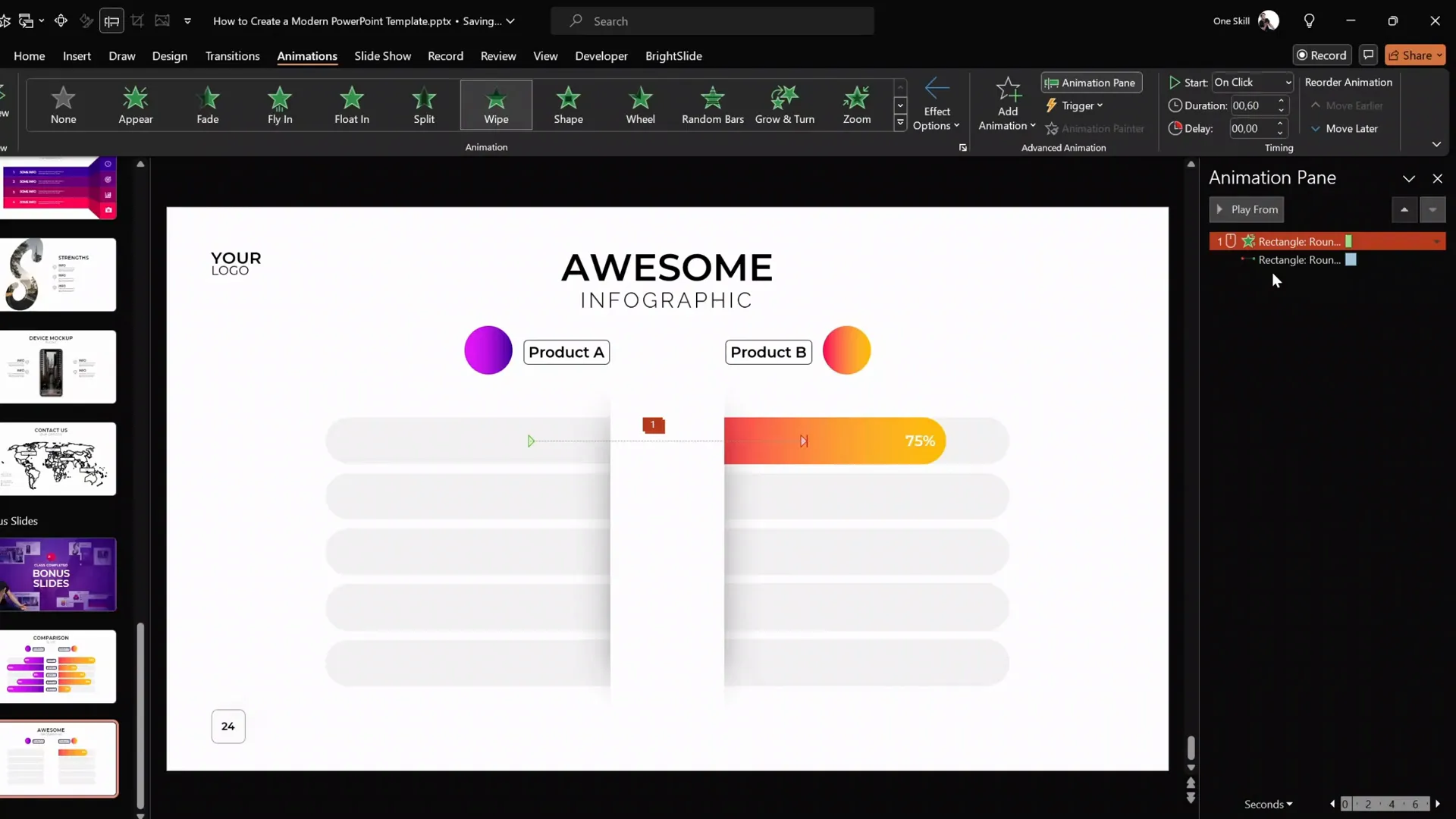The width and height of the screenshot is (1456, 819).
Task: Apply the None animation effect
Action: (64, 105)
